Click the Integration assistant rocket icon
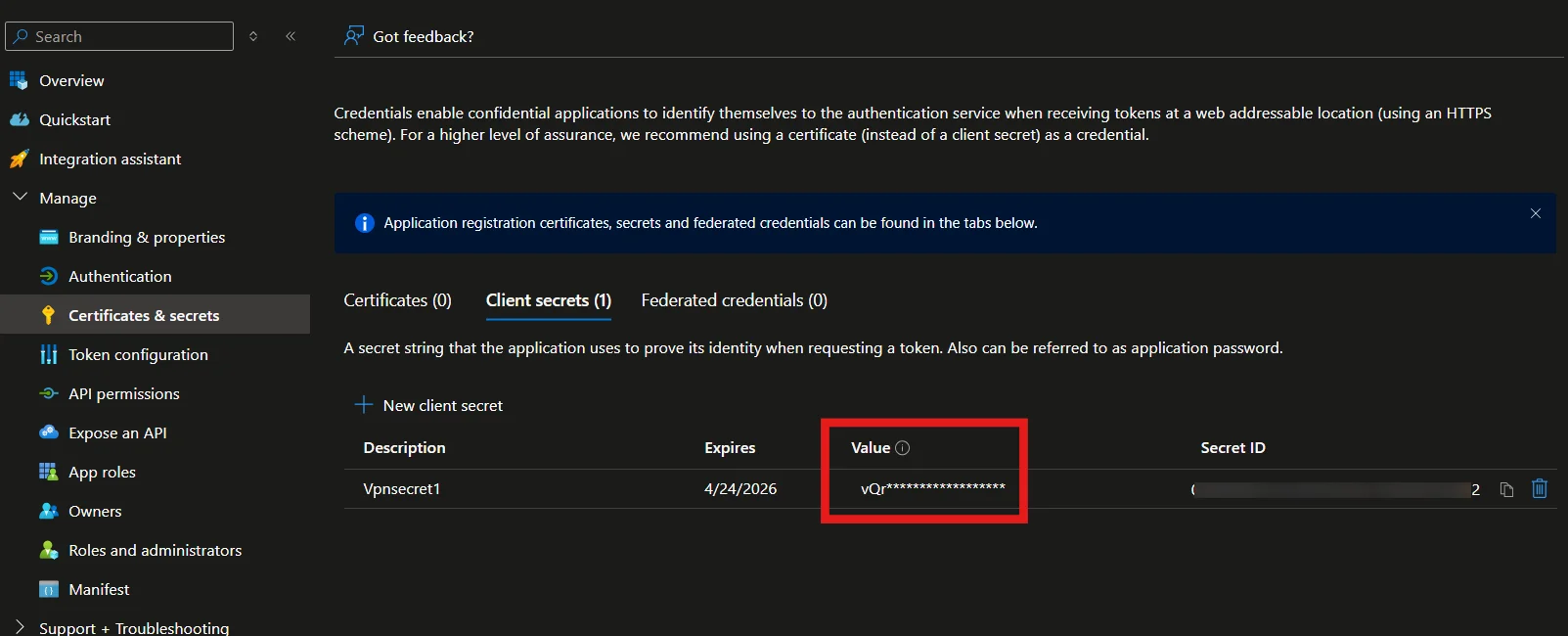This screenshot has height=636, width=1568. 19,159
